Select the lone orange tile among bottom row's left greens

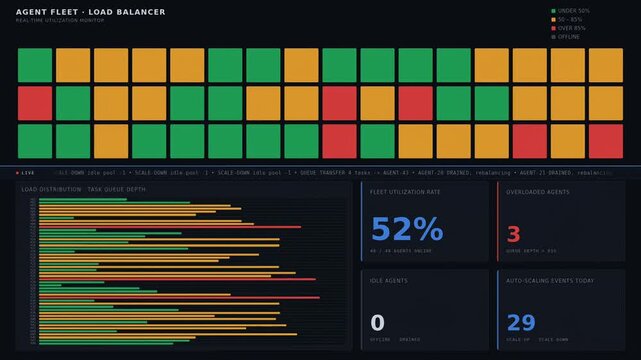(111, 141)
